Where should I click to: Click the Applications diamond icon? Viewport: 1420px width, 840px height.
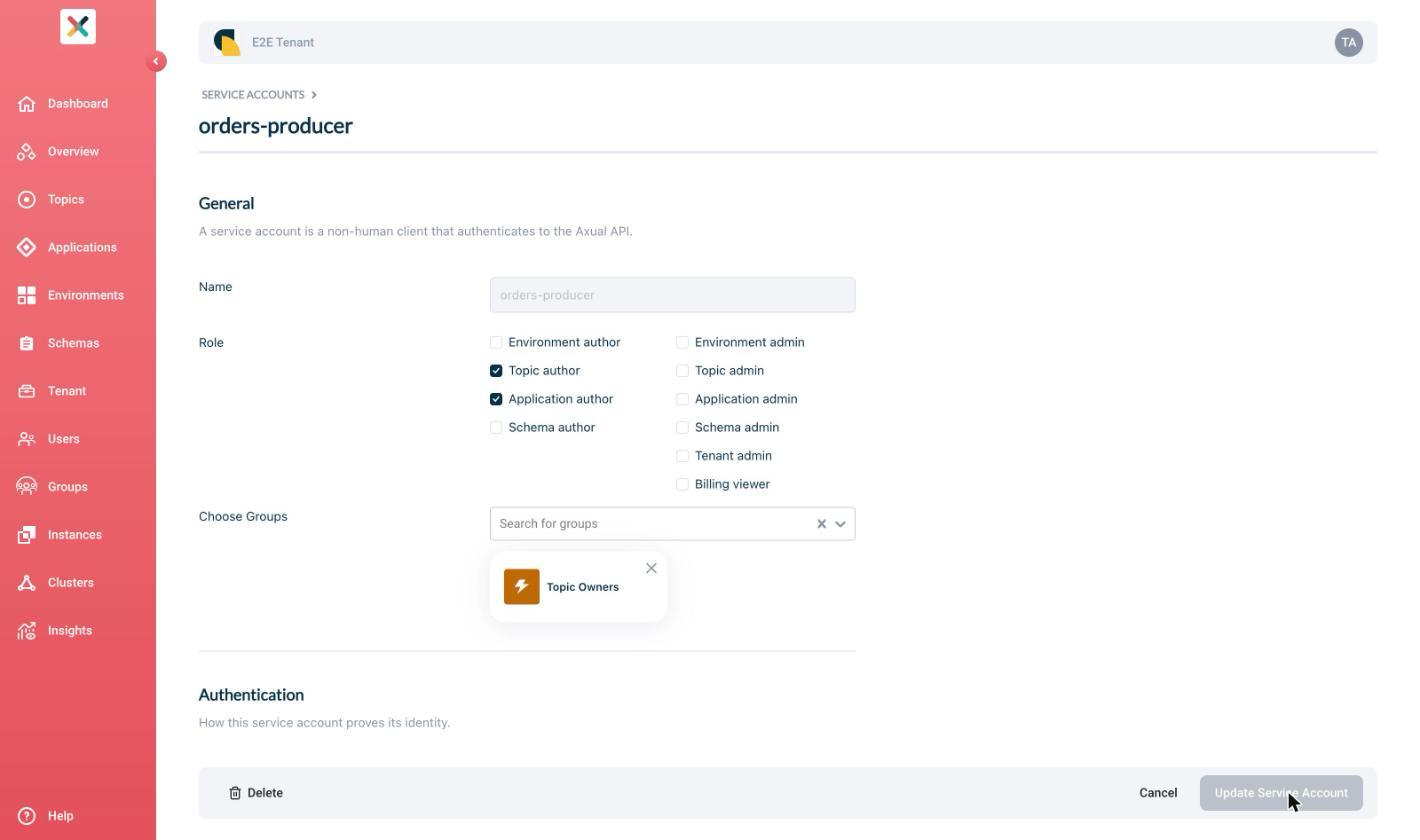pos(27,248)
